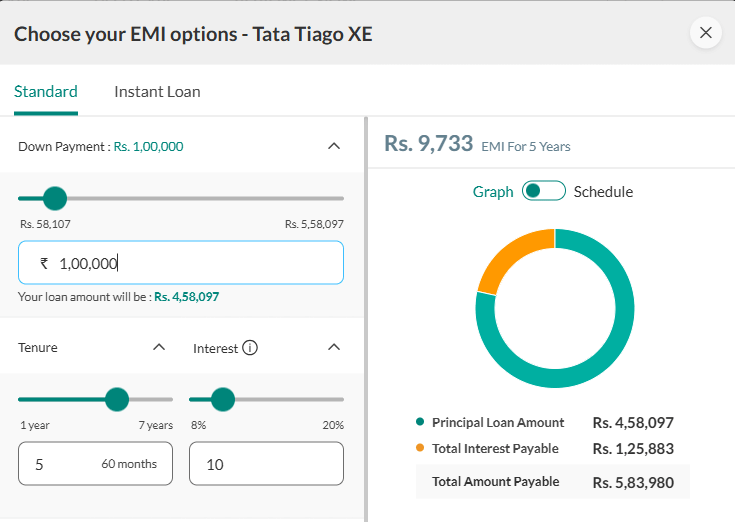Click the teal Principal Loan Amount legend dot
735x522 pixels.
click(x=420, y=422)
